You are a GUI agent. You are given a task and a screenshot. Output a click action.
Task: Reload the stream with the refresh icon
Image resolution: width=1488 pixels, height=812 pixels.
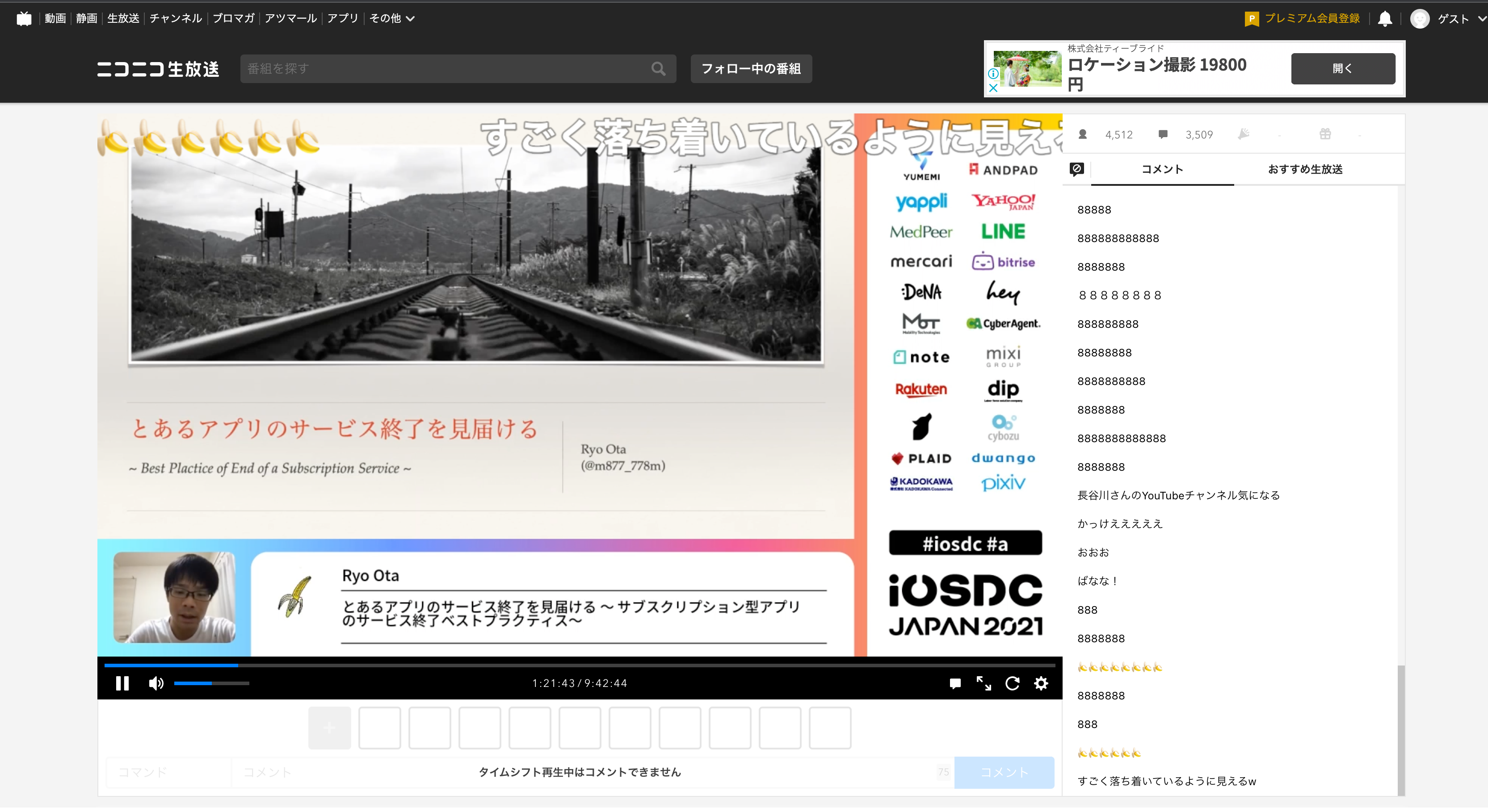pos(1013,683)
